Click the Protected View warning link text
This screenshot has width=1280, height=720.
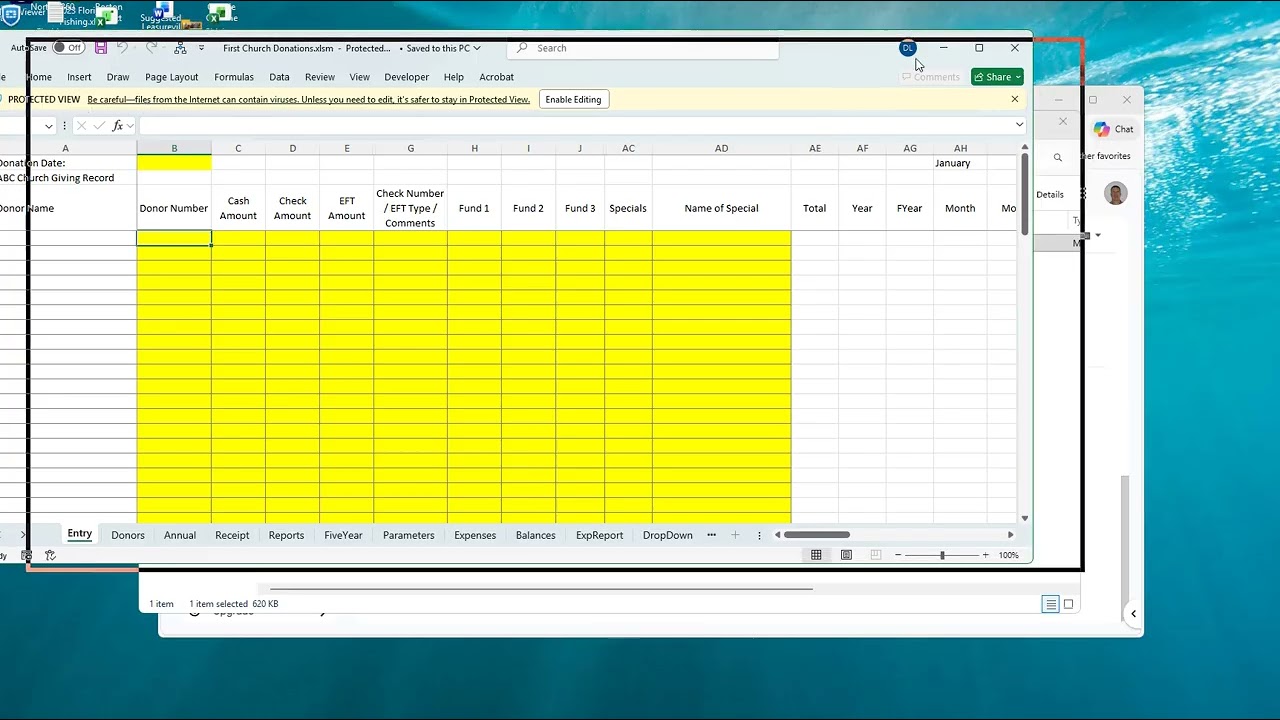coord(308,100)
